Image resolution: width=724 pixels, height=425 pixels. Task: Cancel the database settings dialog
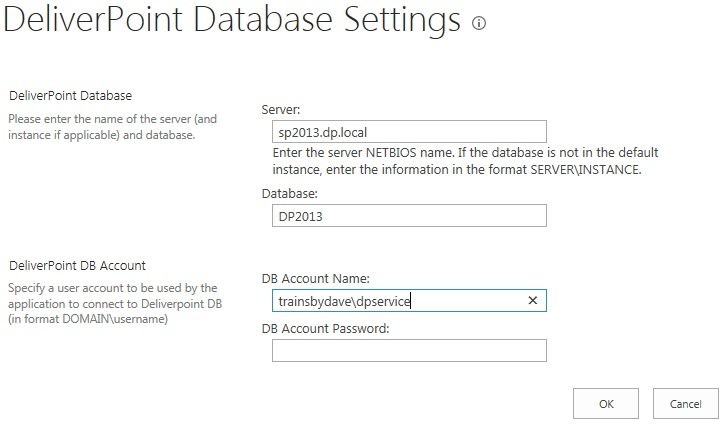tap(686, 404)
